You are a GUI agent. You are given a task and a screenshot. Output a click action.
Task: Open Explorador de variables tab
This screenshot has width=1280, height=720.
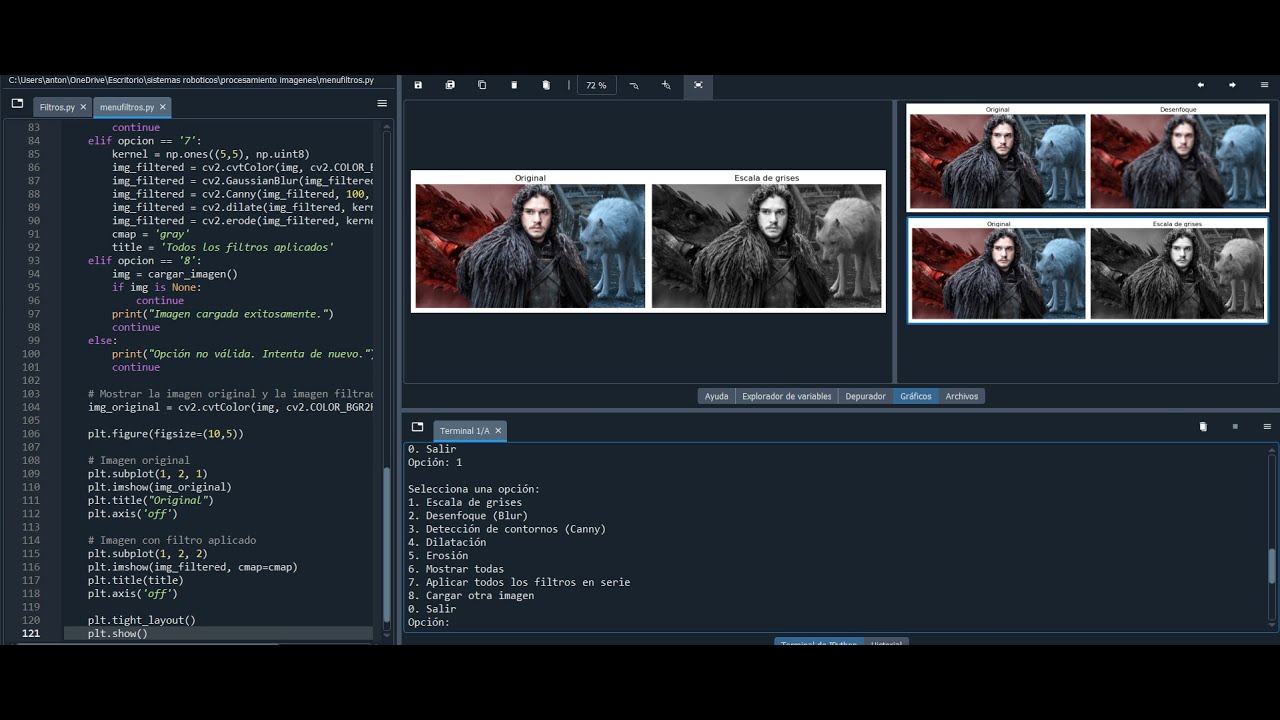(787, 396)
